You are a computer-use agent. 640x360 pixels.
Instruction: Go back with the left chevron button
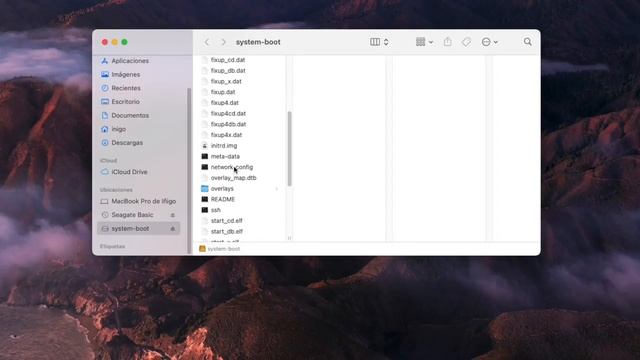pos(207,42)
